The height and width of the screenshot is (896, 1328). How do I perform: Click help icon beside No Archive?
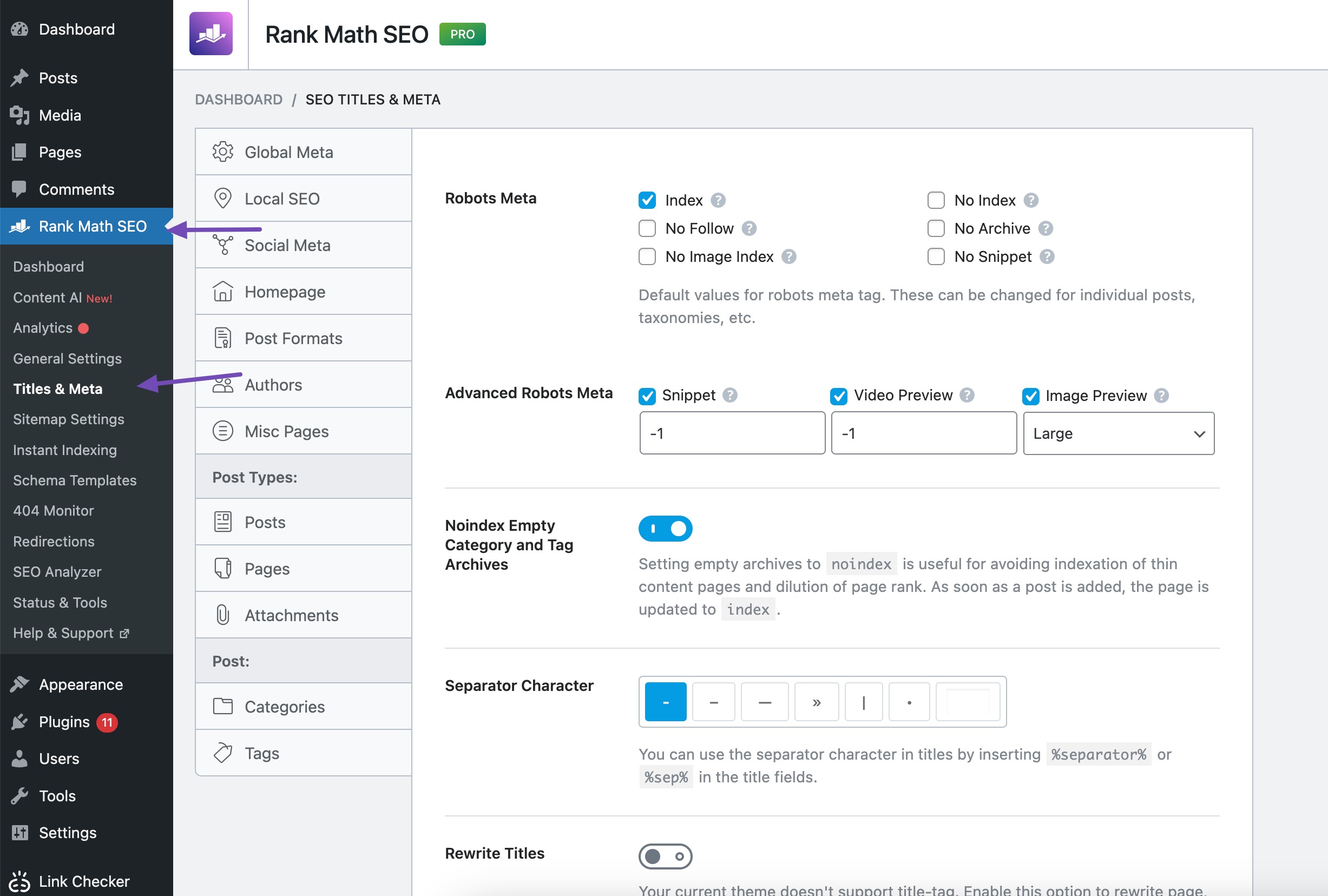pos(1046,228)
